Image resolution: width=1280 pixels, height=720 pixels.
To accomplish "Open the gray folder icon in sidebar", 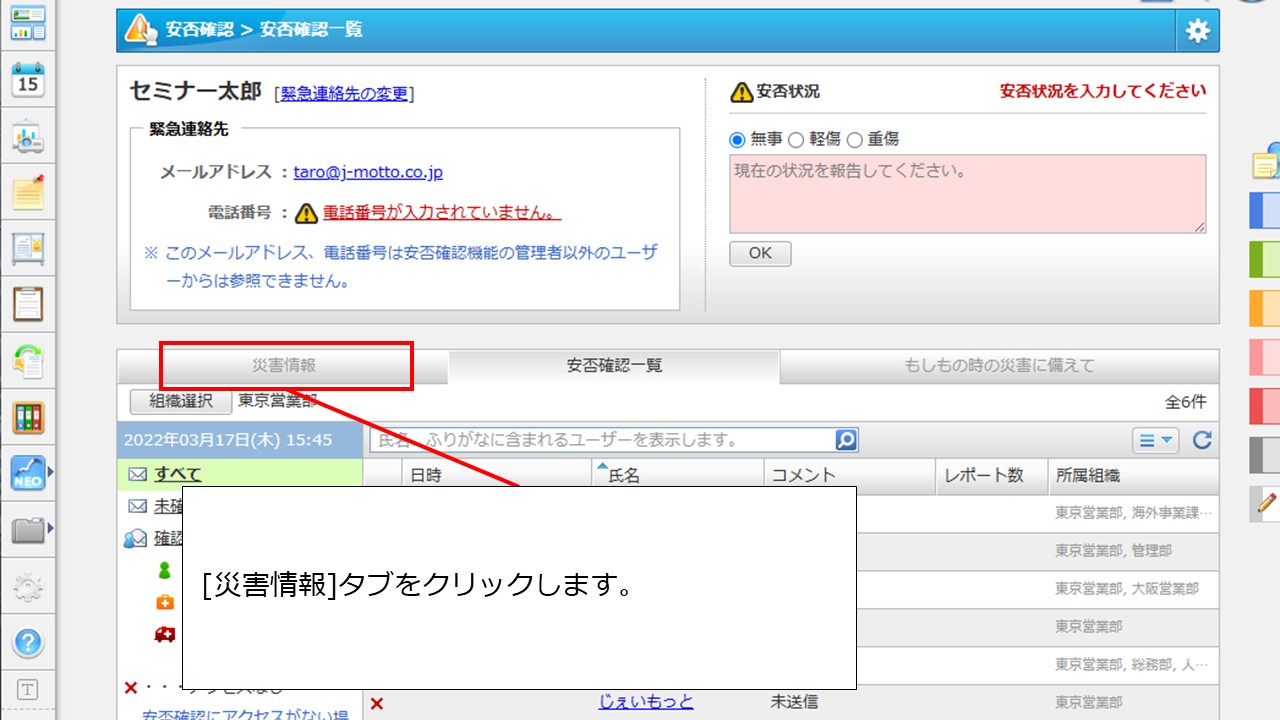I will pos(28,529).
